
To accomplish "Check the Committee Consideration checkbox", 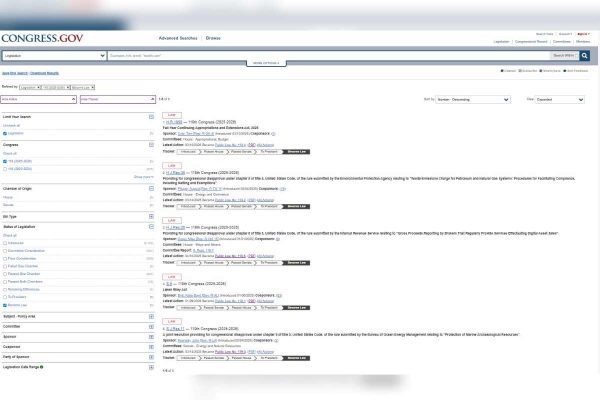I will coord(5,251).
